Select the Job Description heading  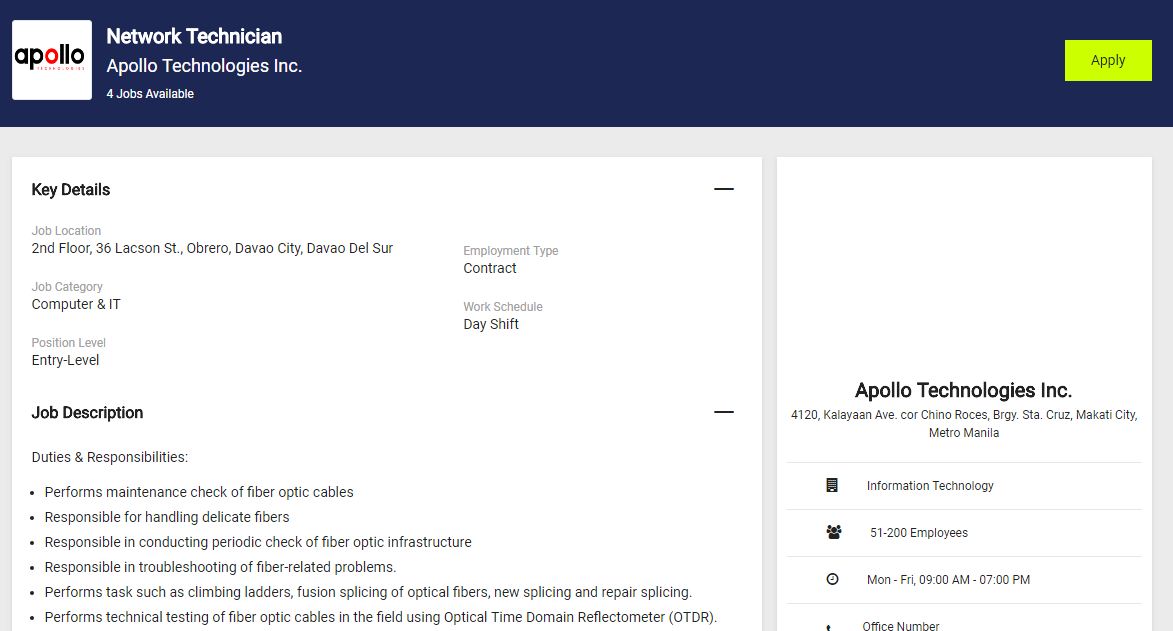[x=87, y=412]
